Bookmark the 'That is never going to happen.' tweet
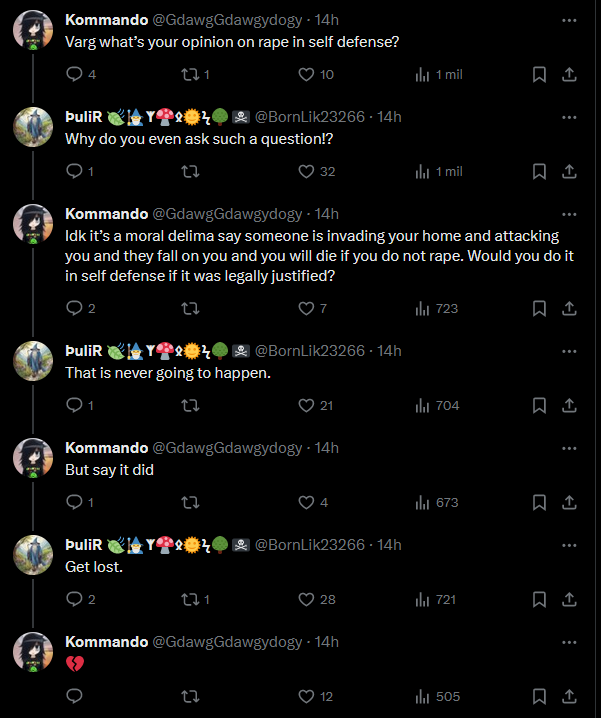Image resolution: width=601 pixels, height=718 pixels. click(x=539, y=405)
